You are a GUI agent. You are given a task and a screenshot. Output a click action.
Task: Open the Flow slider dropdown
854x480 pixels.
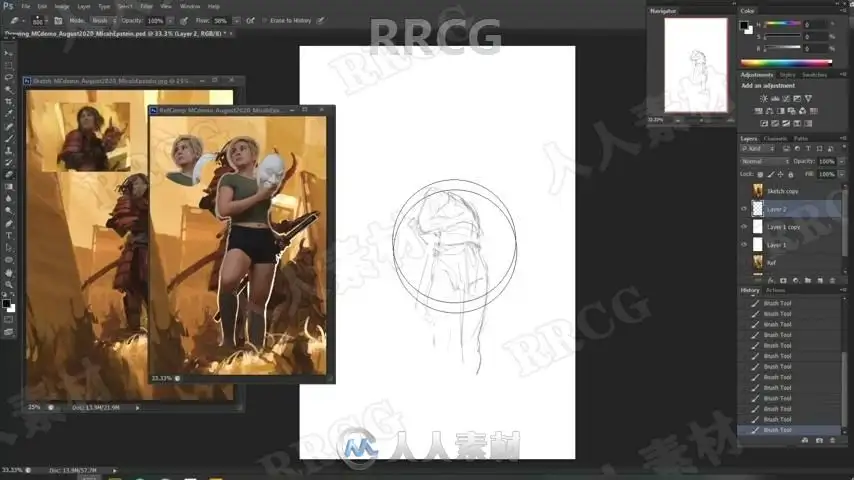click(236, 21)
